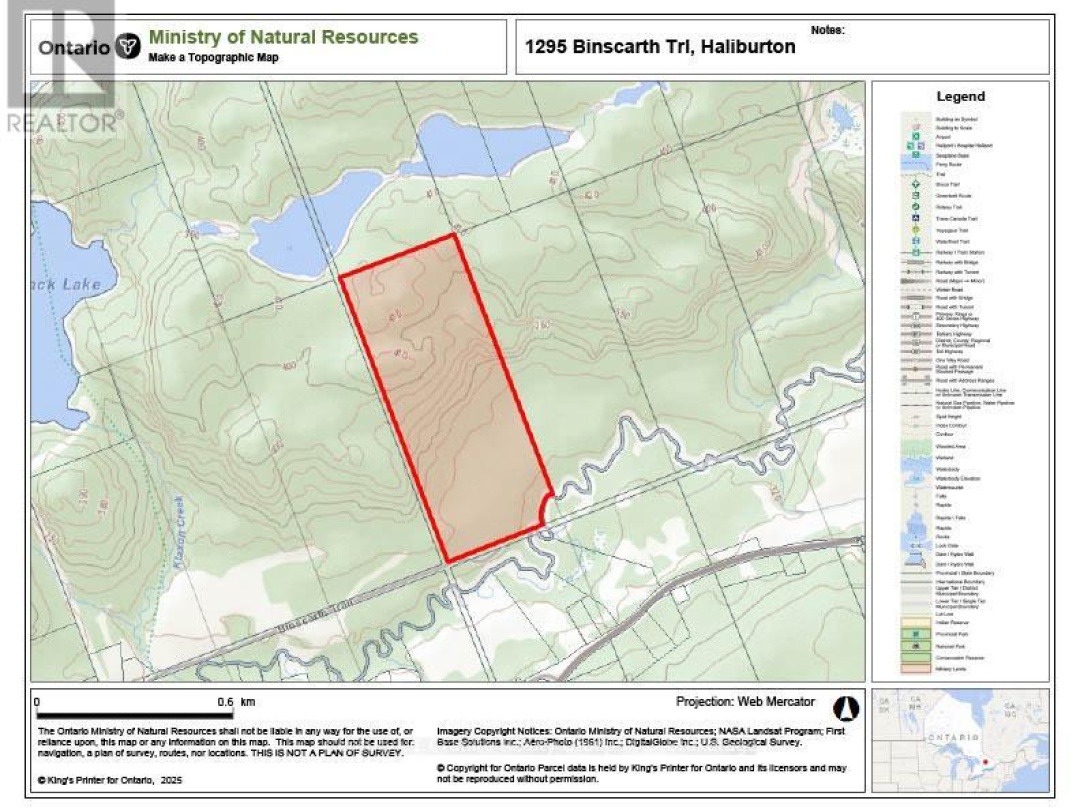Click the Ontario trillium logo icon
This screenshot has height=810, width=1080.
coord(128,47)
